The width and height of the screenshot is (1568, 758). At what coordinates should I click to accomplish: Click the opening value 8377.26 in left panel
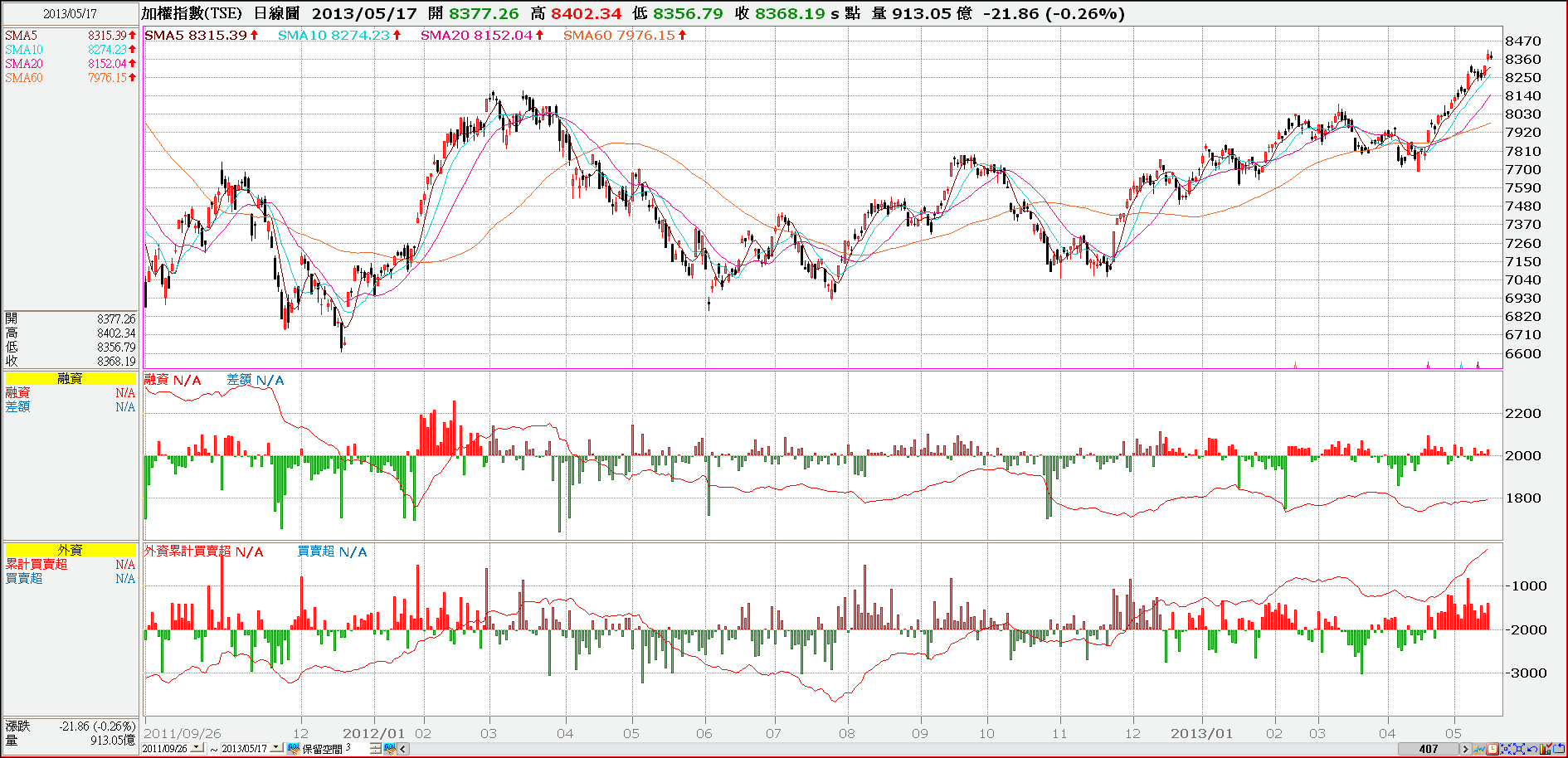[x=116, y=319]
